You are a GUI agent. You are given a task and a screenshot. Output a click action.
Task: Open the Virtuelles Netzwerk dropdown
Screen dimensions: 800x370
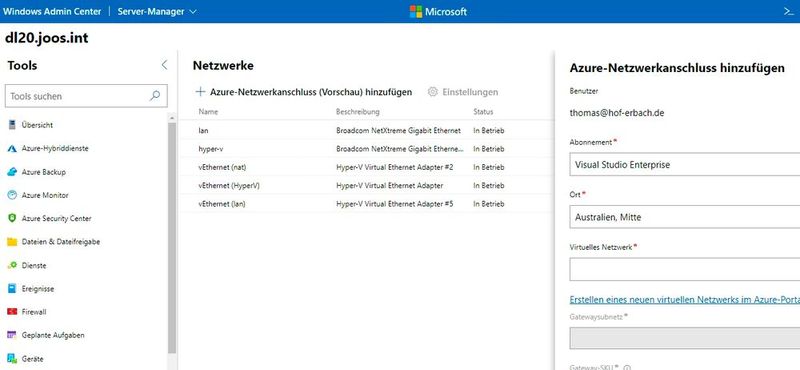click(685, 269)
